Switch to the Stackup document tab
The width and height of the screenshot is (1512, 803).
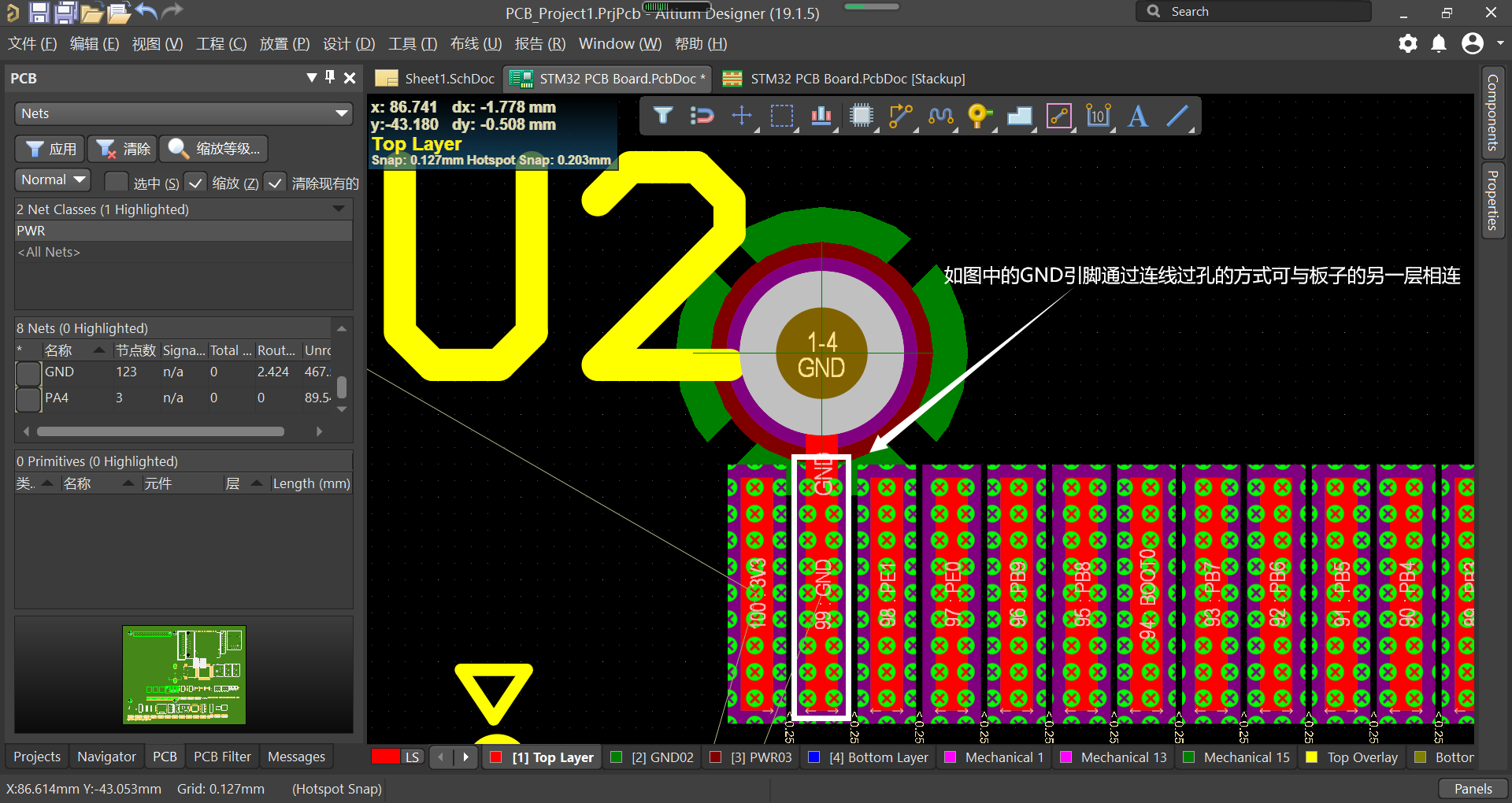pos(843,78)
